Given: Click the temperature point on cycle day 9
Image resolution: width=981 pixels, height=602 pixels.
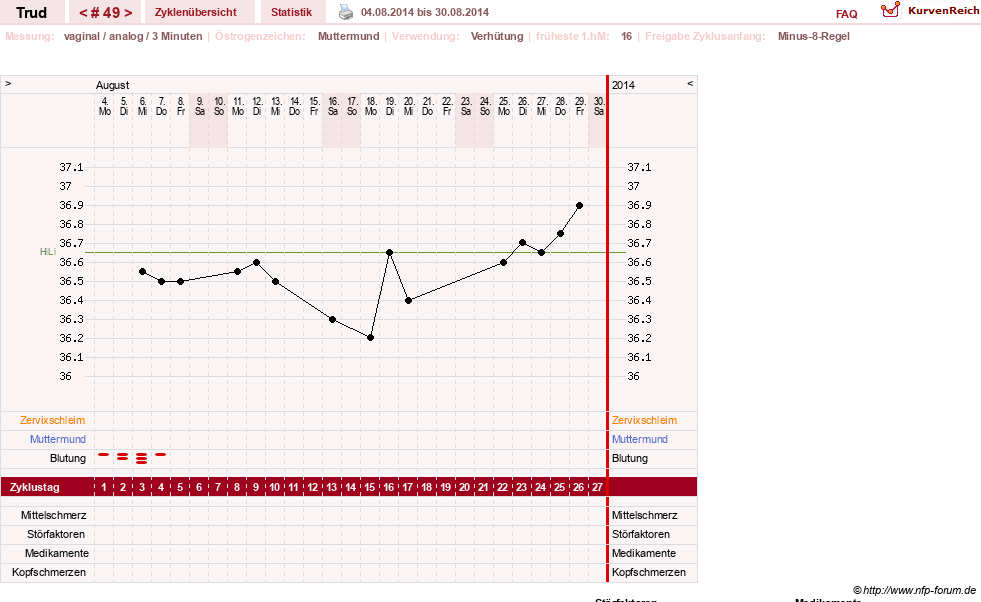Looking at the screenshot, I should 257,262.
